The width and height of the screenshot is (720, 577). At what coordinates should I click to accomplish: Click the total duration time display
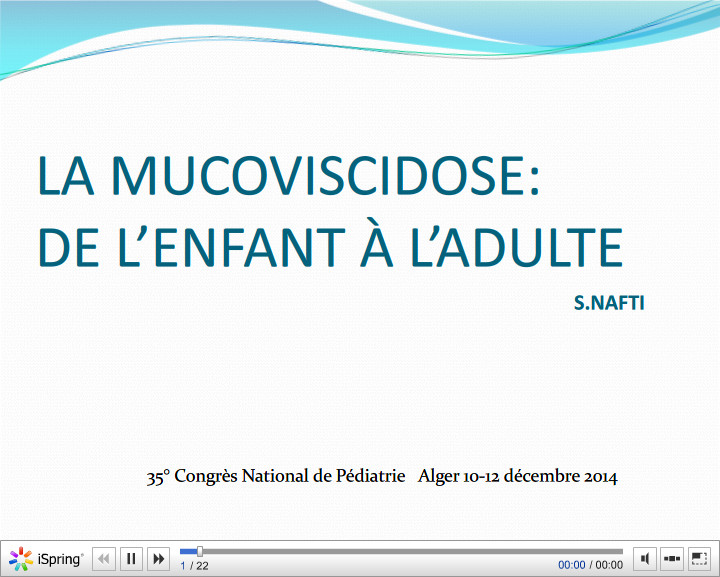(x=609, y=565)
